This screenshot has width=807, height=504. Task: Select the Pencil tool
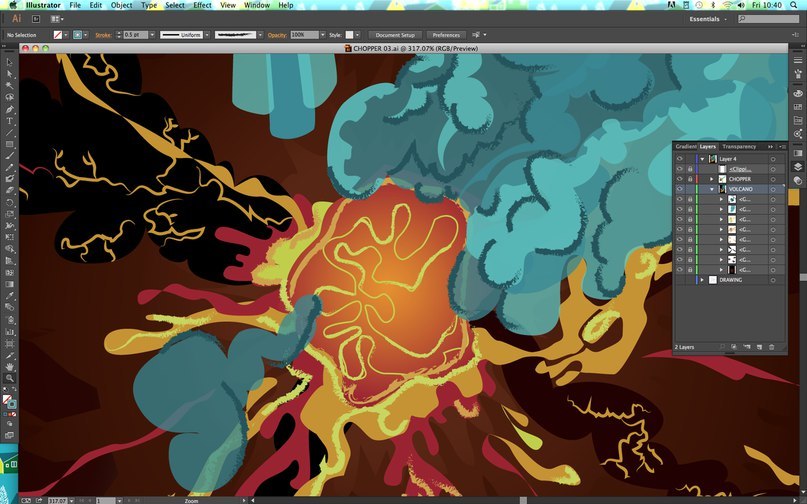9,168
